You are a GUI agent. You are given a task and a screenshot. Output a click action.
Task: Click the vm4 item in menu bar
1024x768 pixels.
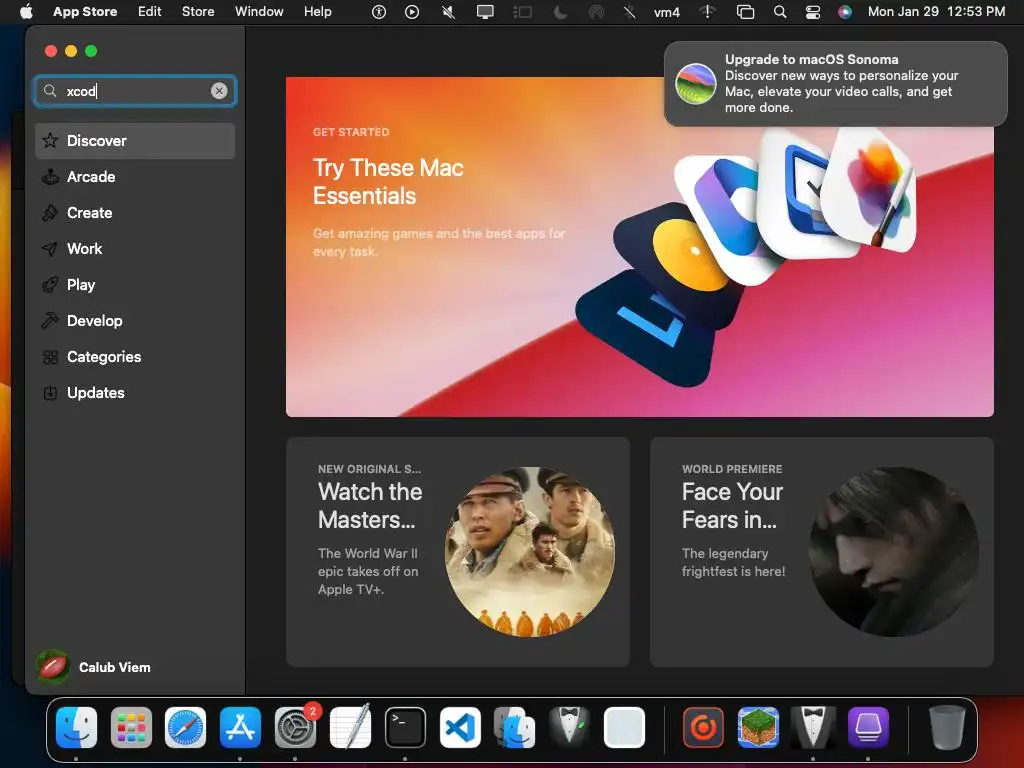click(667, 12)
